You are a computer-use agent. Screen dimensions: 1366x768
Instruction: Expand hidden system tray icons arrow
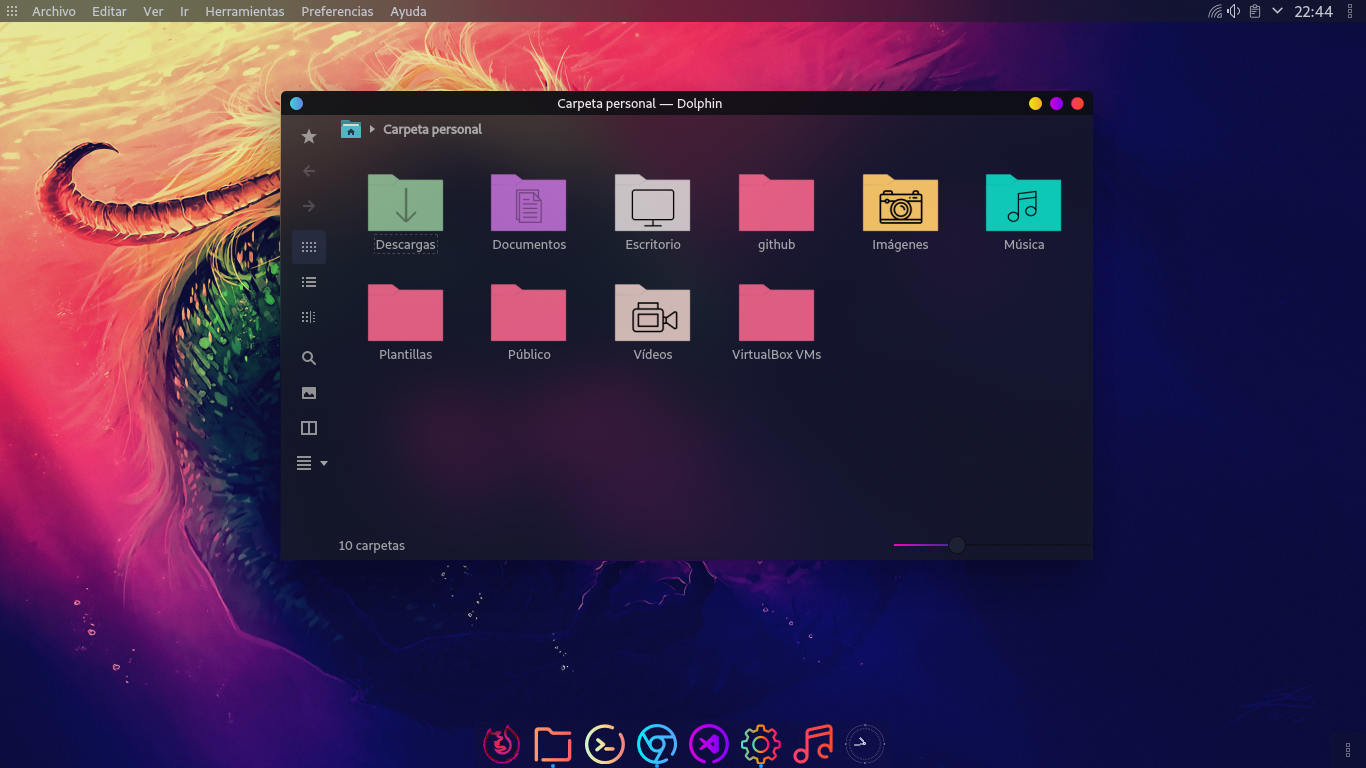(1277, 11)
